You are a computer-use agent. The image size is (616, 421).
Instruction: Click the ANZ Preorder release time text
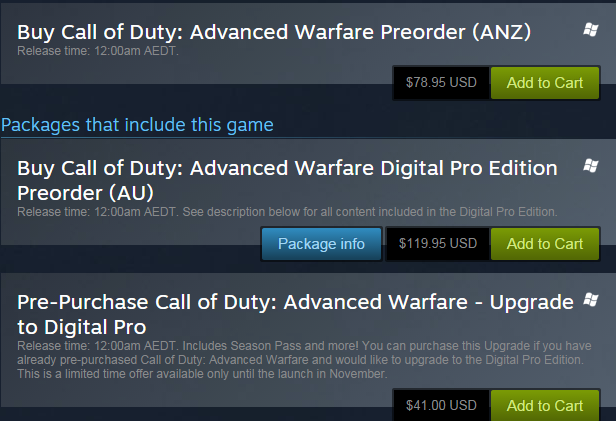pyautogui.click(x=97, y=52)
